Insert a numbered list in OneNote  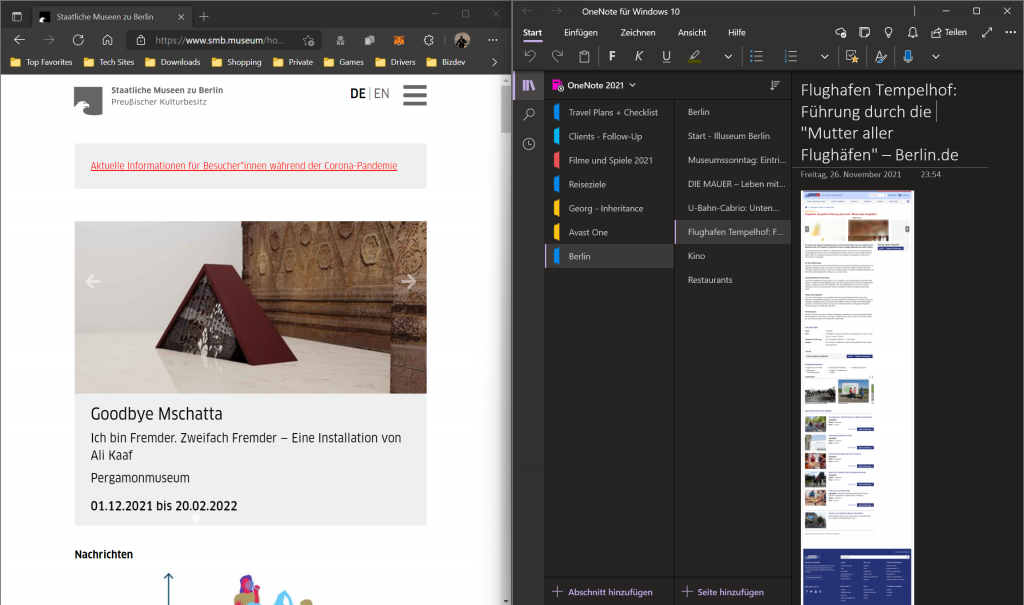[790, 57]
